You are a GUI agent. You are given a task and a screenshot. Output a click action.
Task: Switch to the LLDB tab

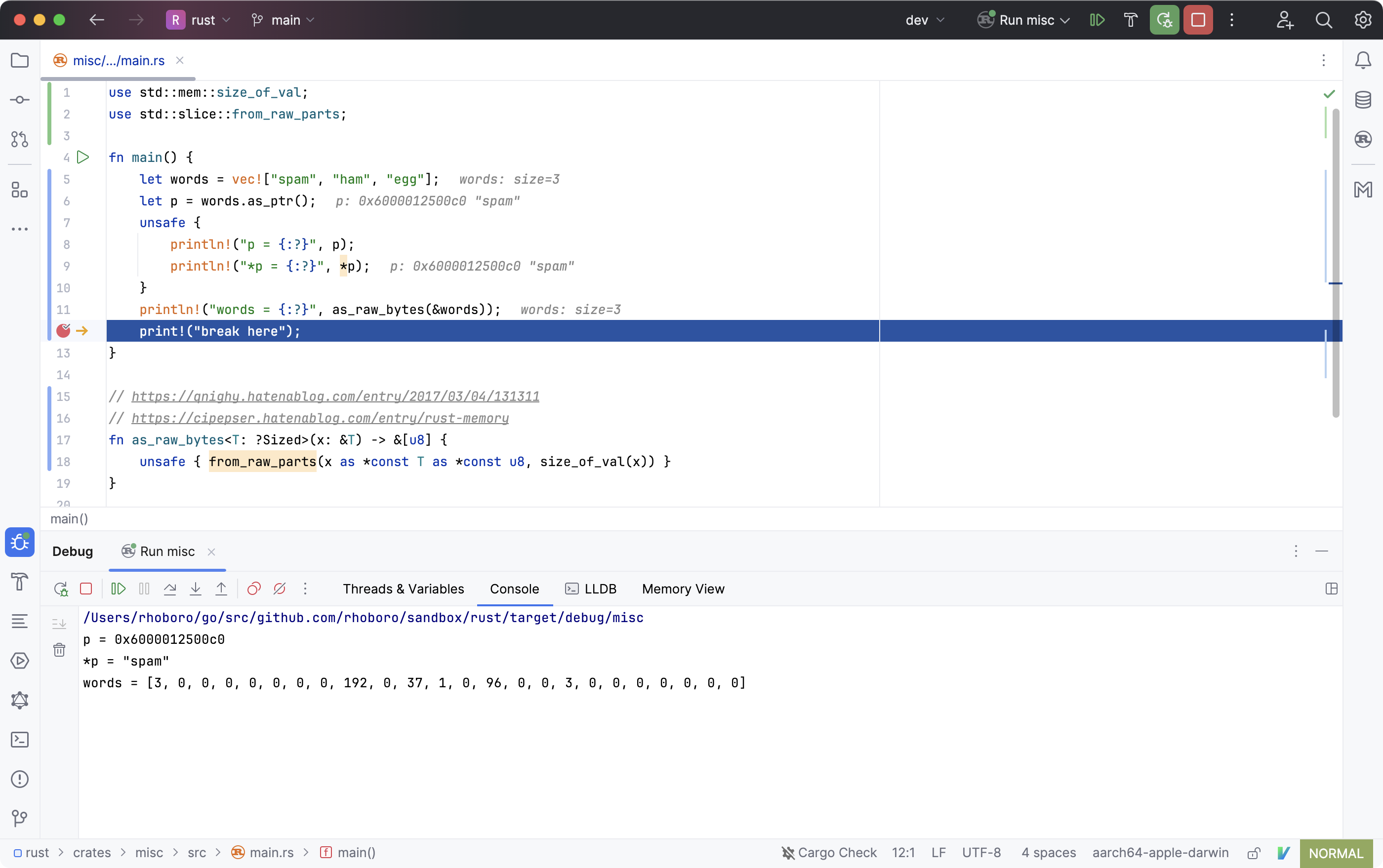[590, 589]
